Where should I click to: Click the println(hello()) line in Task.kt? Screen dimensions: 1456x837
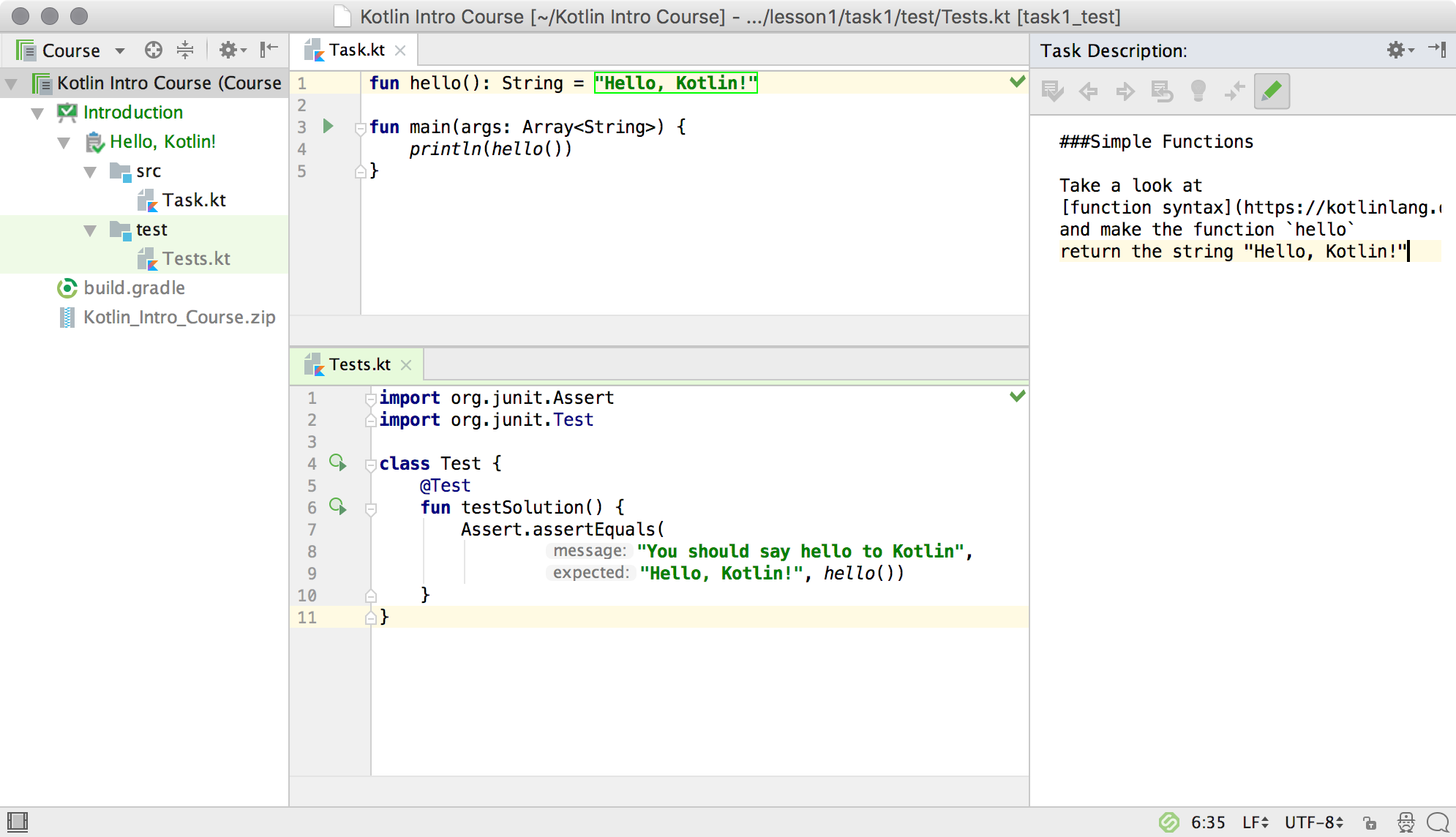[x=490, y=149]
